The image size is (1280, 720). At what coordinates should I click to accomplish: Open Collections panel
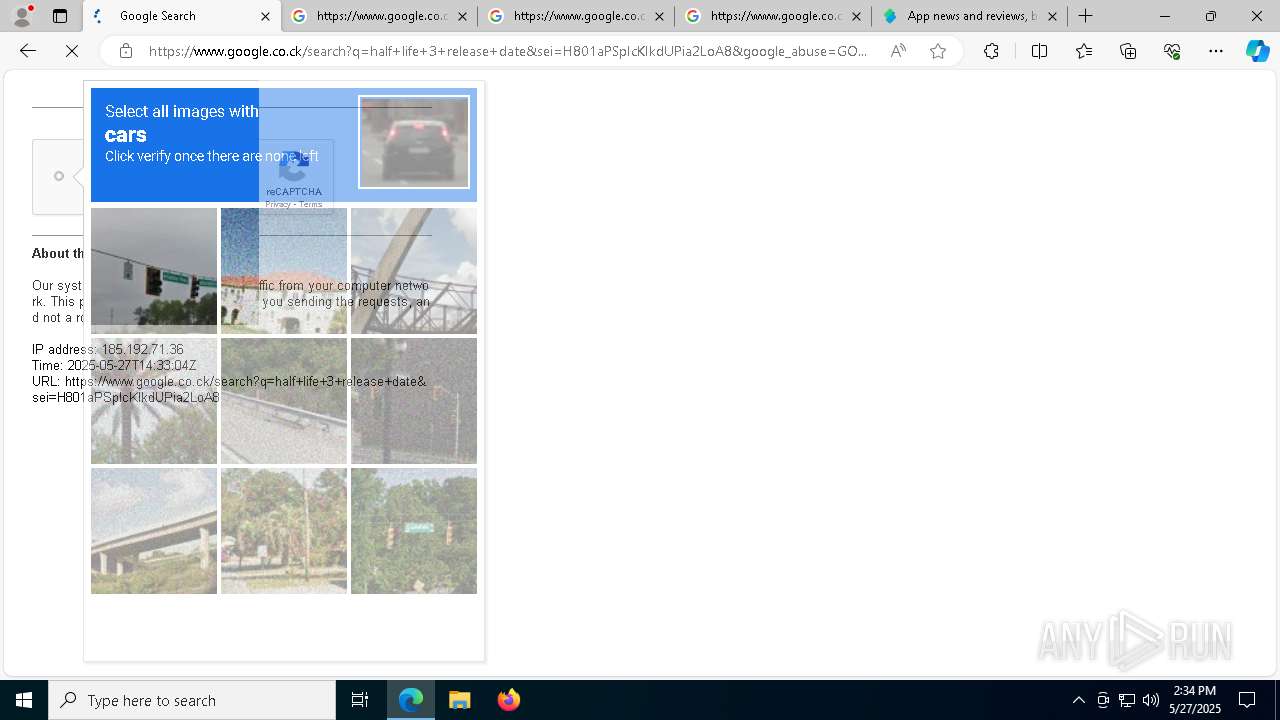click(x=1128, y=51)
